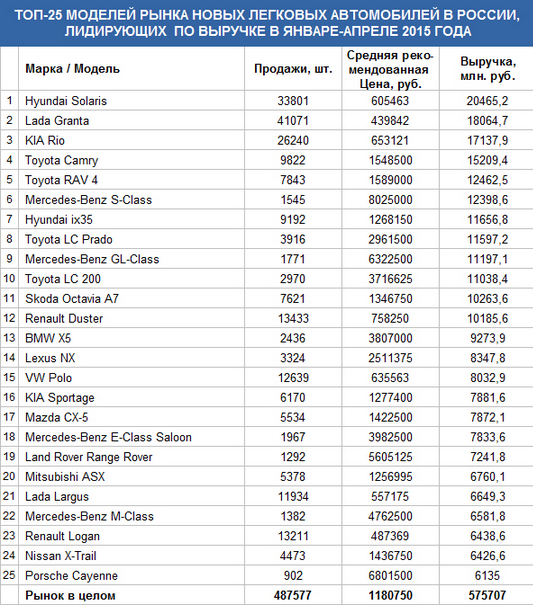Click the KIA Rio row name
The image size is (533, 605).
45,140
